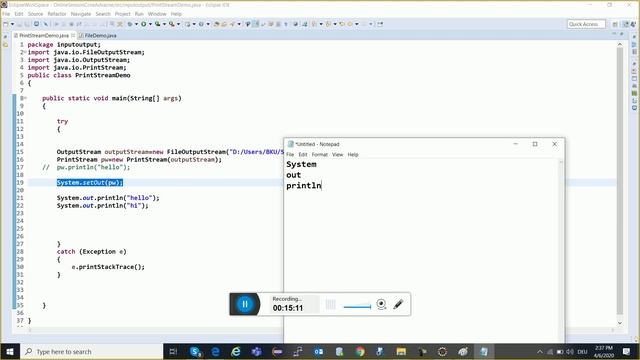Viewport: 640px width, 360px height.
Task: Open Notepad Format menu
Action: coord(320,155)
